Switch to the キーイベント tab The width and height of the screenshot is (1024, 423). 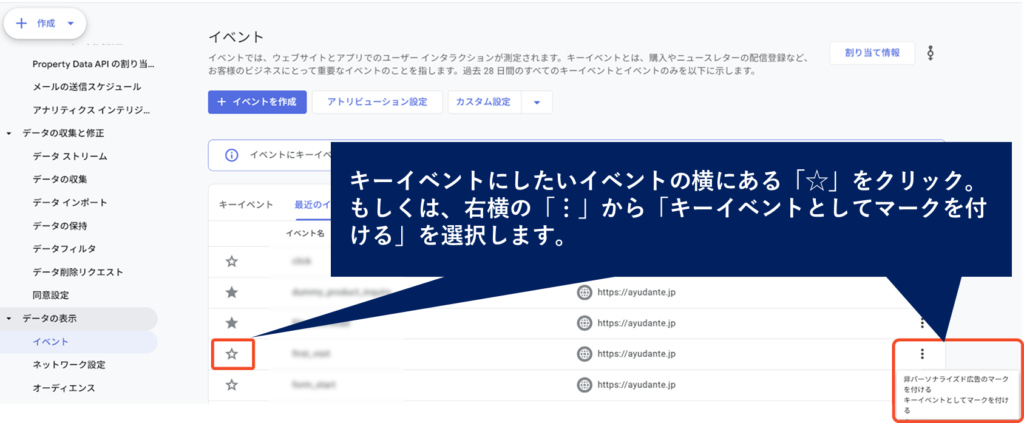click(x=246, y=205)
